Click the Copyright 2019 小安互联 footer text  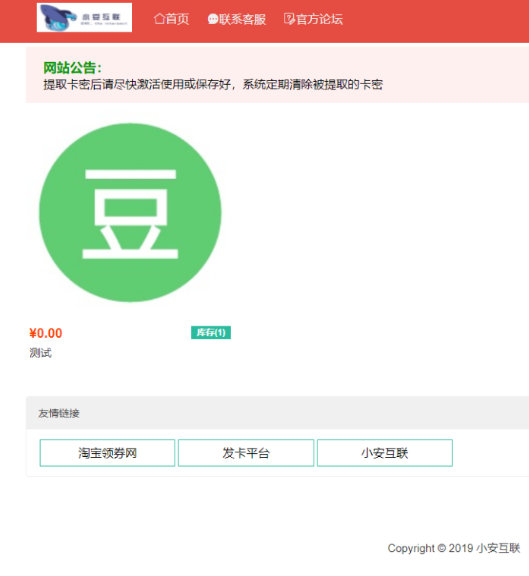click(454, 548)
